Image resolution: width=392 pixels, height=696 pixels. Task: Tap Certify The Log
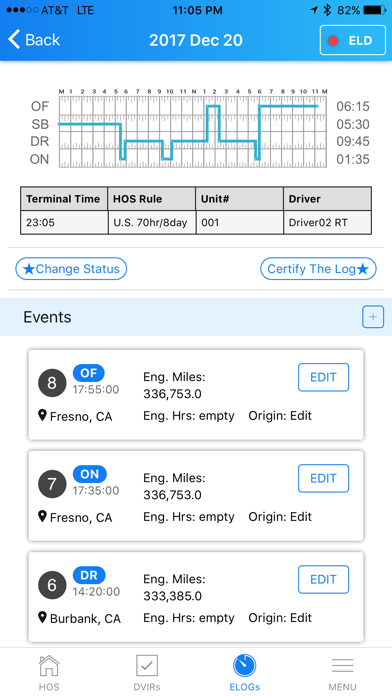point(318,269)
